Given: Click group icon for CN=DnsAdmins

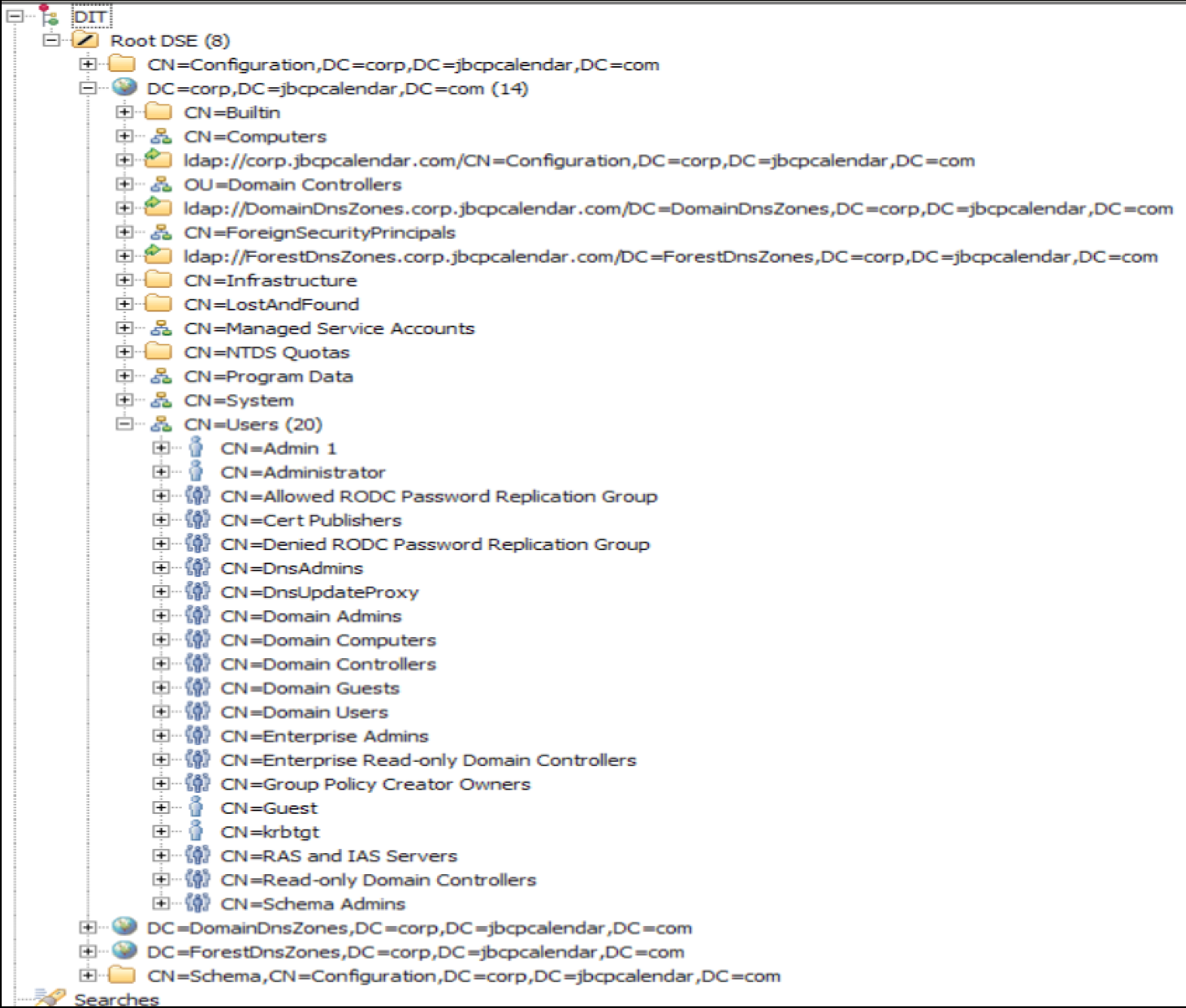Looking at the screenshot, I should pyautogui.click(x=197, y=567).
